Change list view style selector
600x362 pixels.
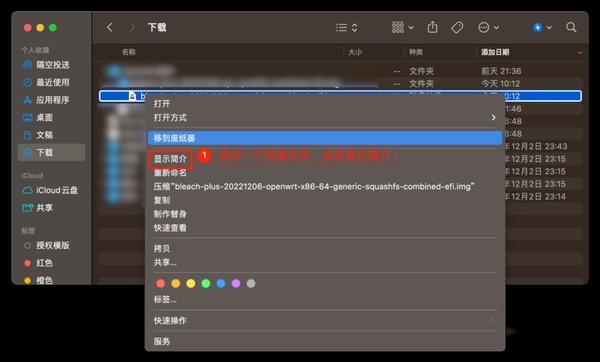coord(347,28)
